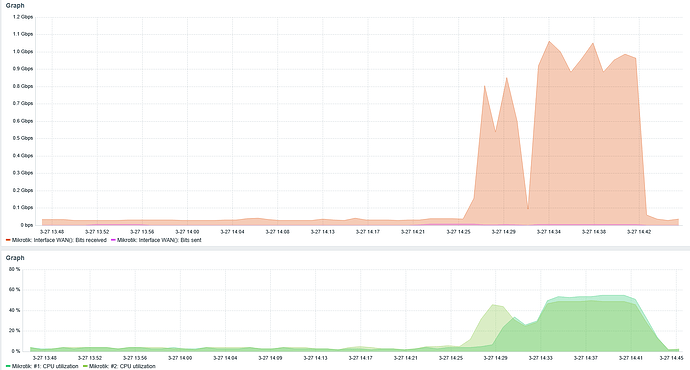This screenshot has height=370, width=690.
Task: Click the 3-27 14:33 time label
Action: tap(540, 358)
